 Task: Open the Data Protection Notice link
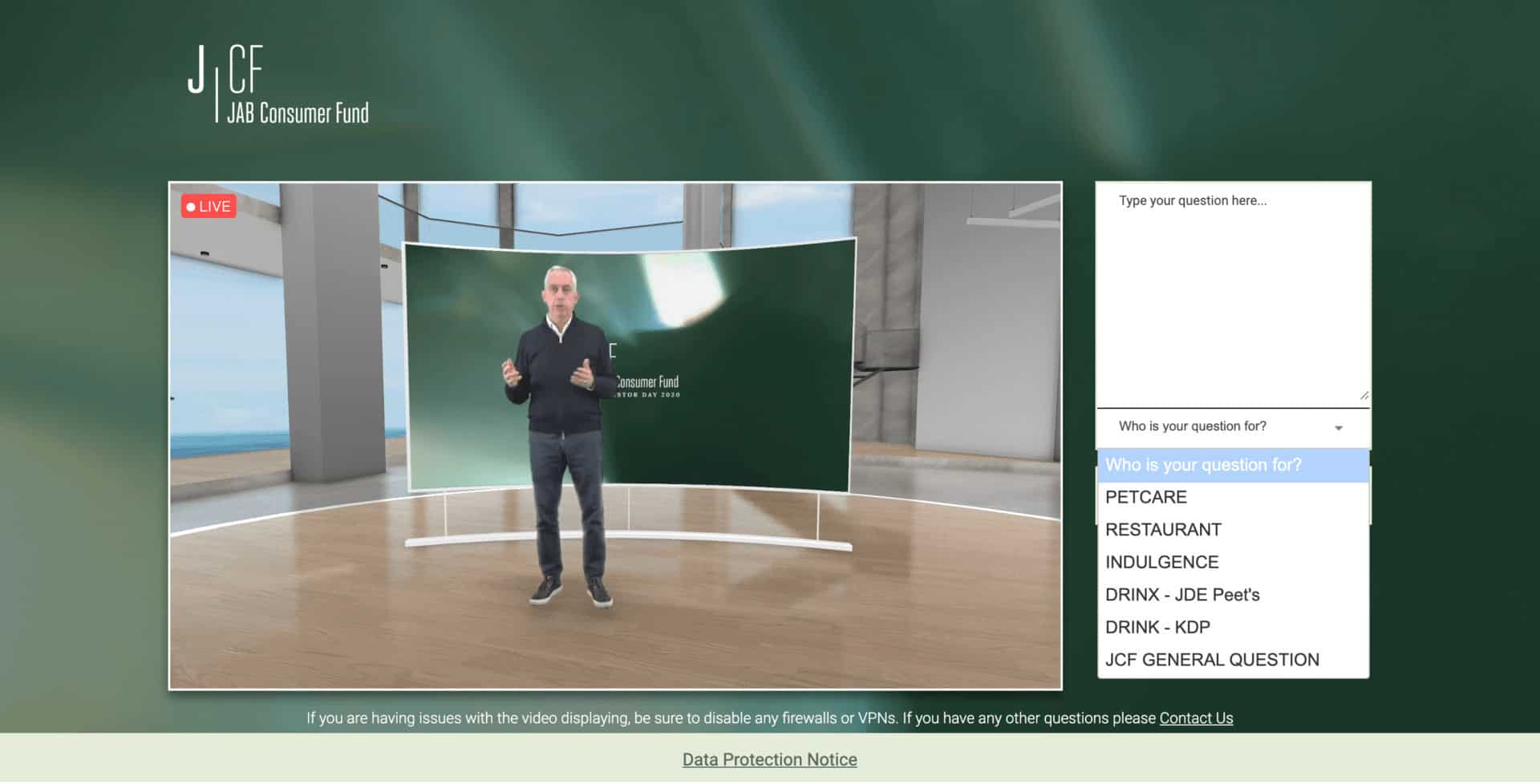point(769,760)
